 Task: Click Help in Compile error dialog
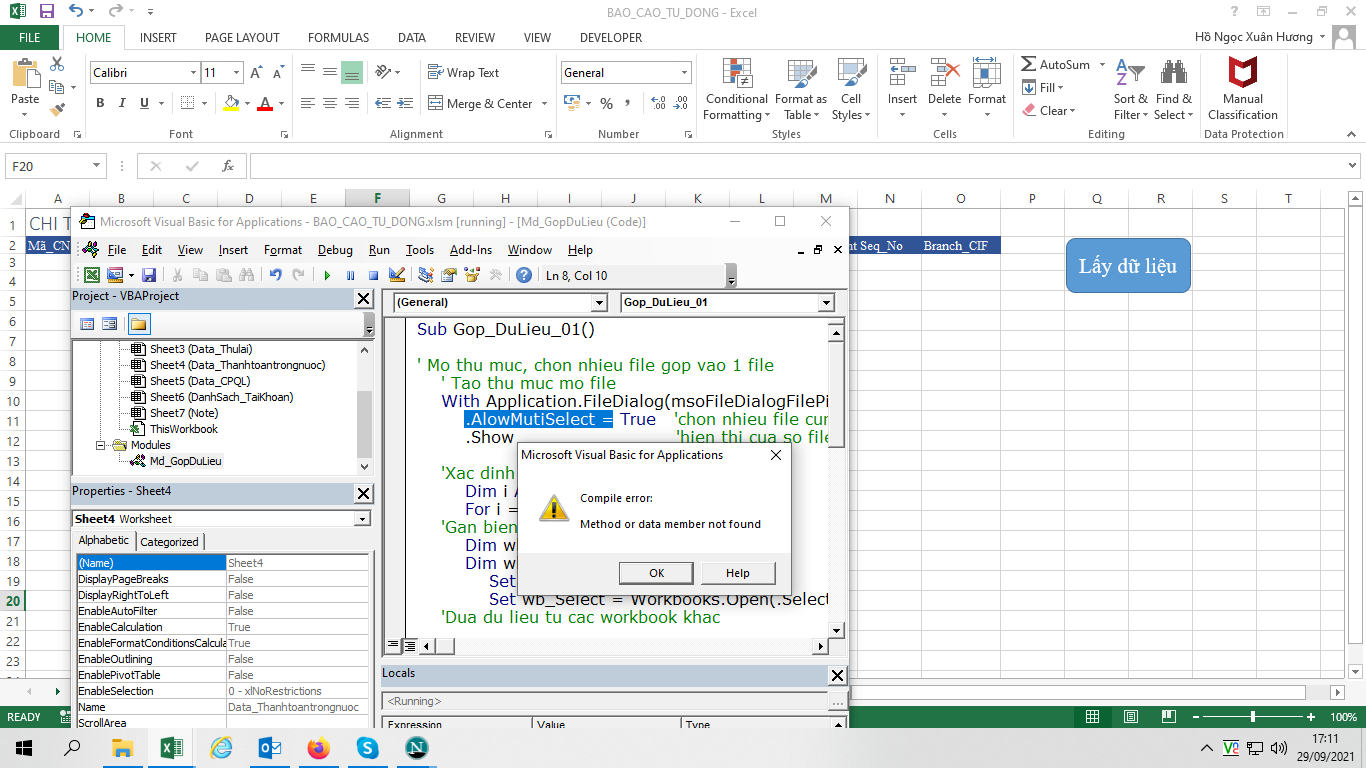(x=737, y=573)
